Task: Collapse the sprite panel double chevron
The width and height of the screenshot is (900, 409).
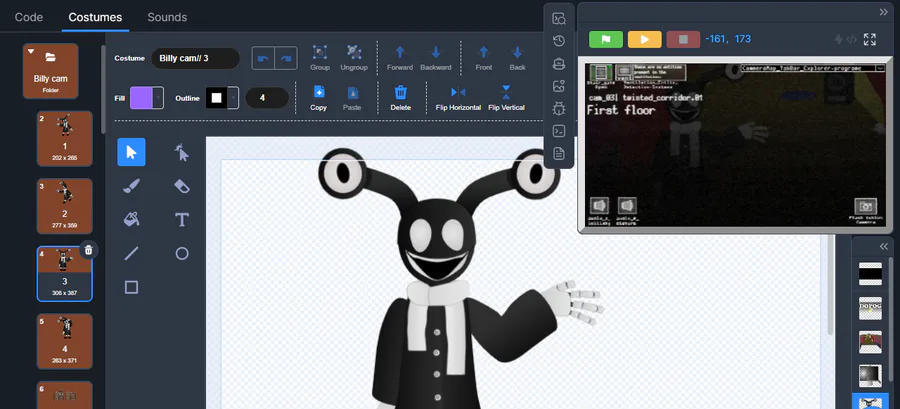Action: click(x=883, y=247)
